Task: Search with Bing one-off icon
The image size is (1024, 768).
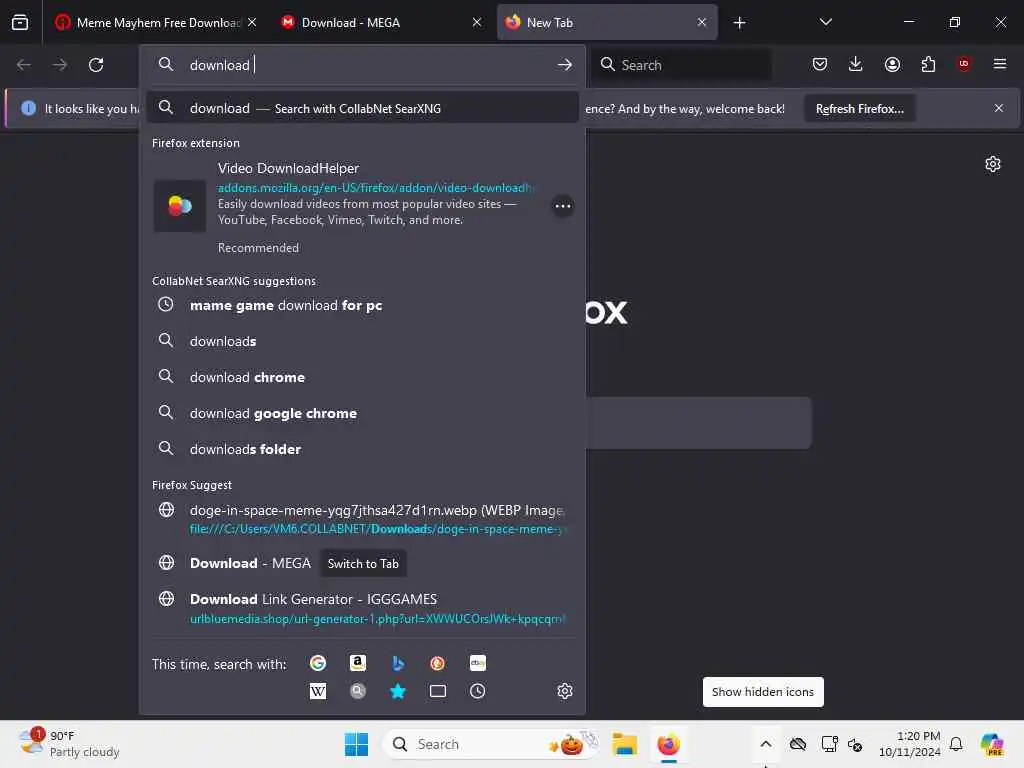Action: tap(398, 663)
